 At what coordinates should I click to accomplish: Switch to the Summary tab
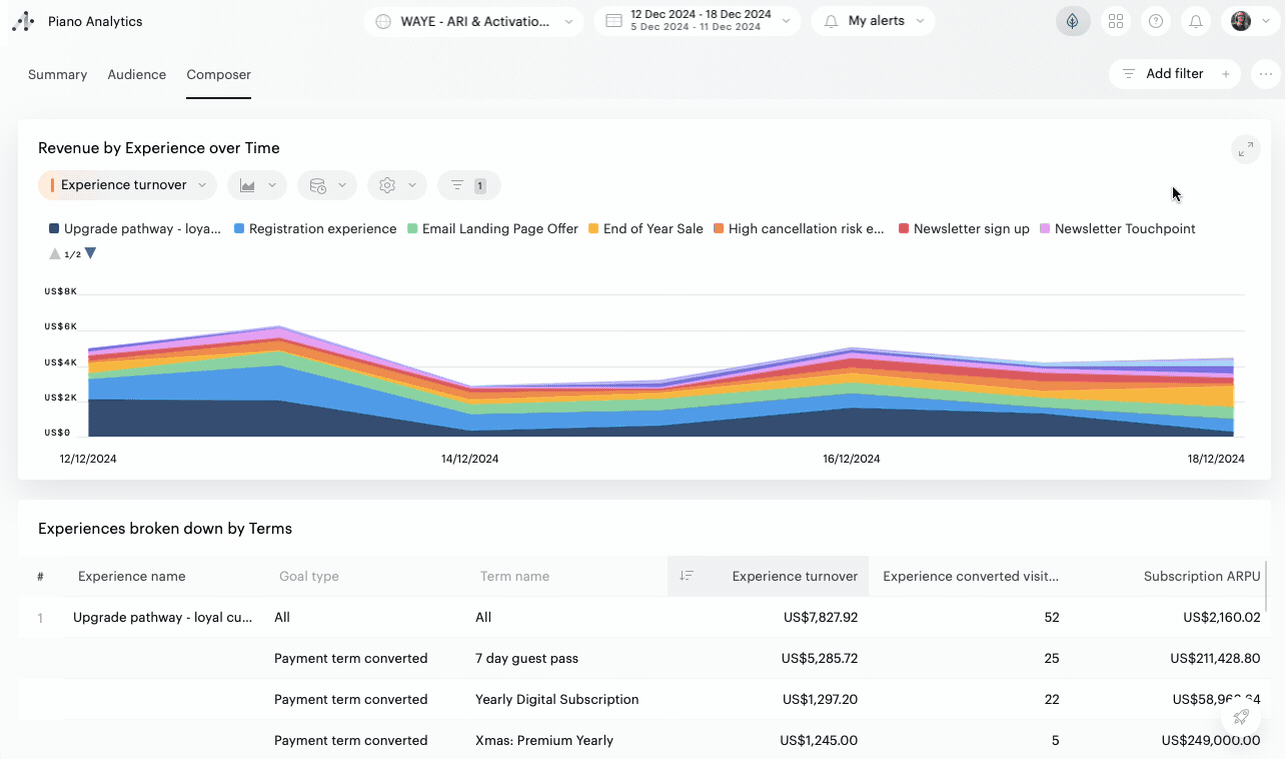[x=57, y=75]
